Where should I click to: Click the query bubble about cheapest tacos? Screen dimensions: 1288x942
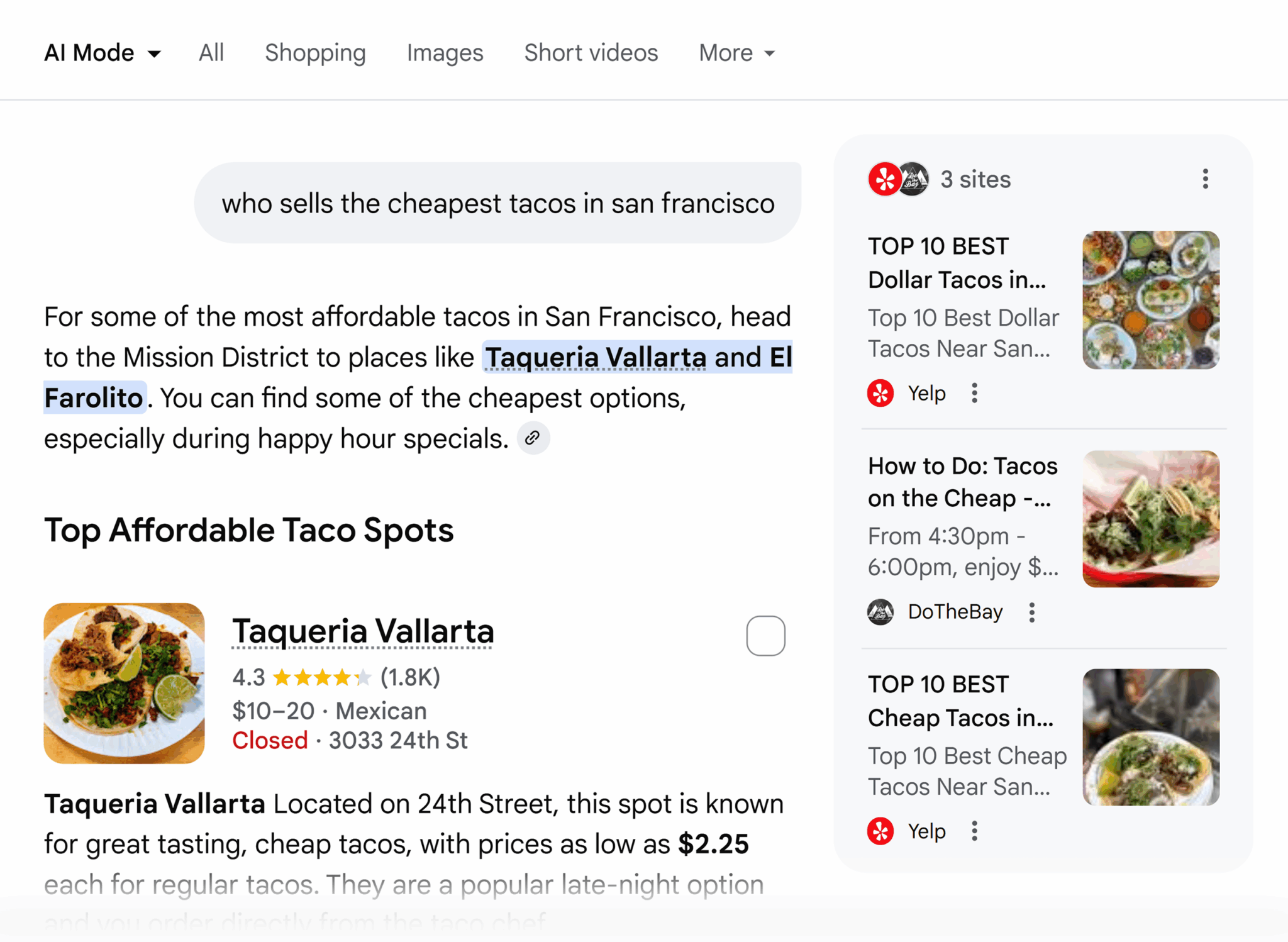coord(497,203)
